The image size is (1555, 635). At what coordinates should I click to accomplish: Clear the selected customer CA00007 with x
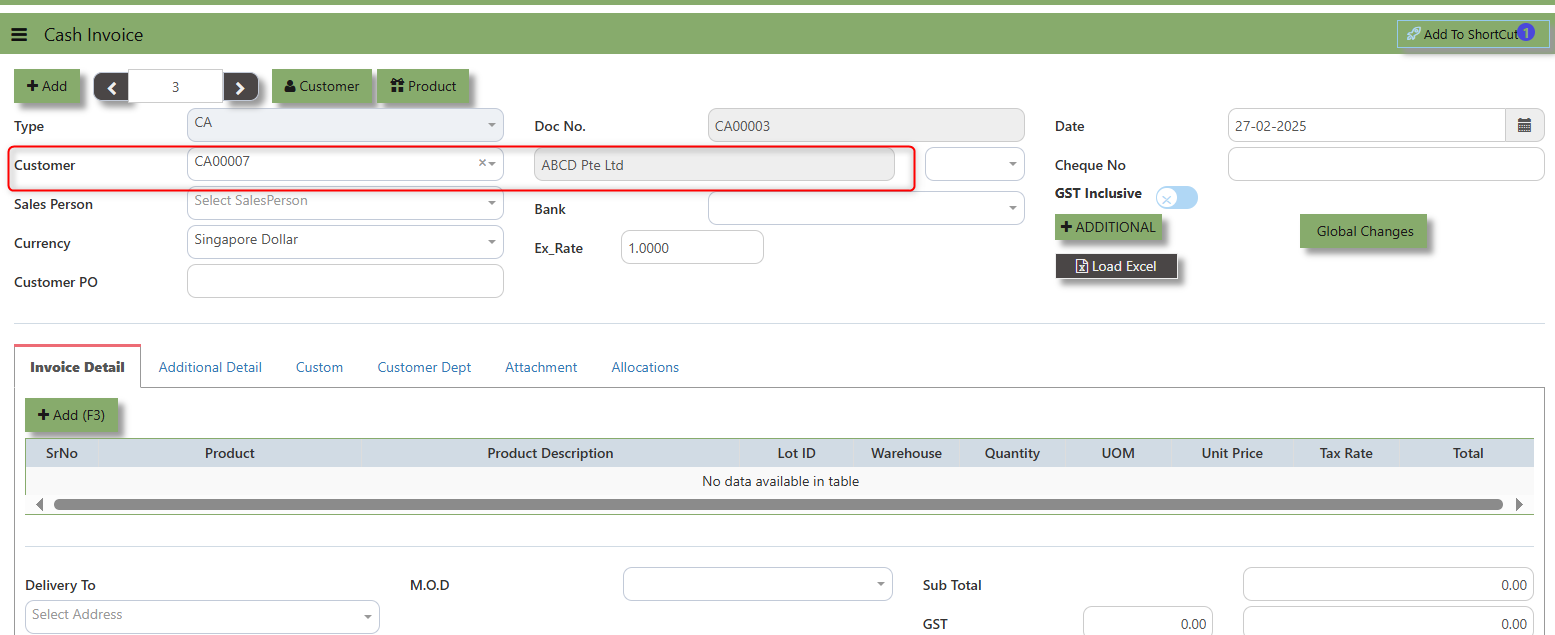click(482, 162)
